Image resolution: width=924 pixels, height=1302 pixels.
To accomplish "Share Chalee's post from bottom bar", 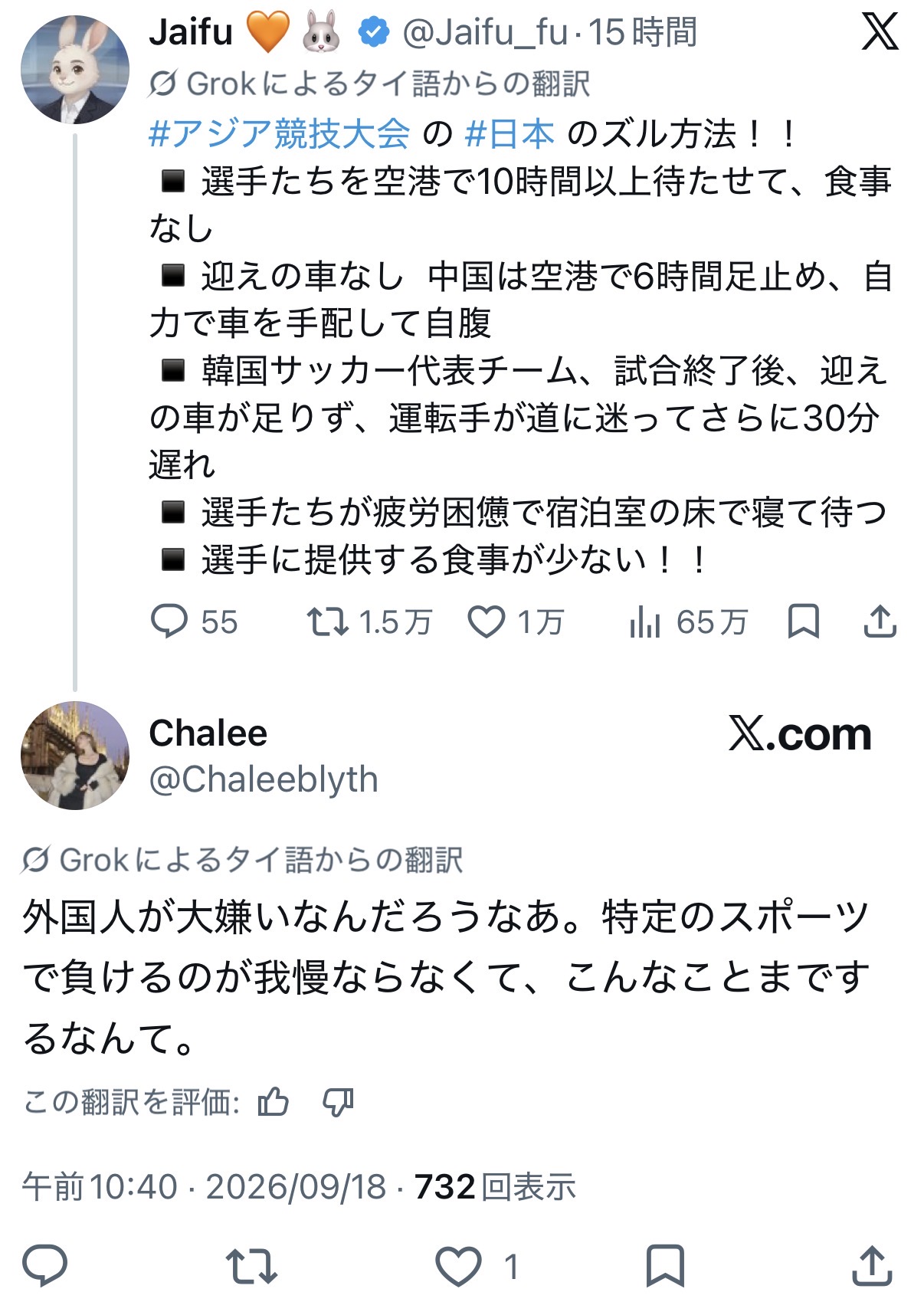I will tap(873, 1265).
